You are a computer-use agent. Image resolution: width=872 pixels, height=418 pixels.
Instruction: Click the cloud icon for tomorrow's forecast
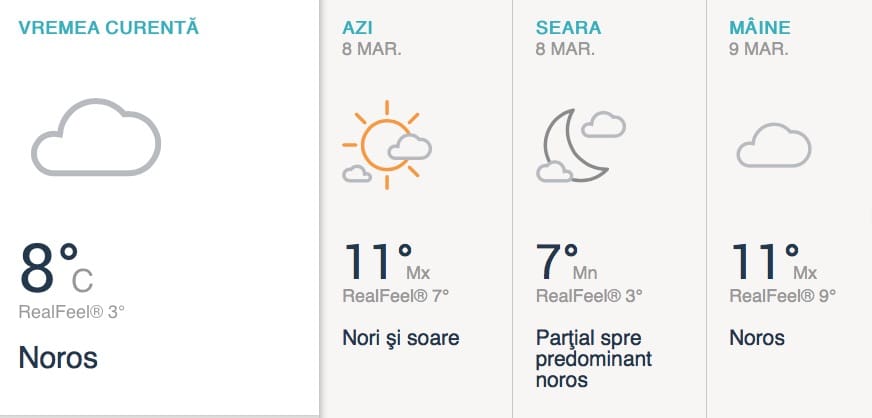[774, 145]
